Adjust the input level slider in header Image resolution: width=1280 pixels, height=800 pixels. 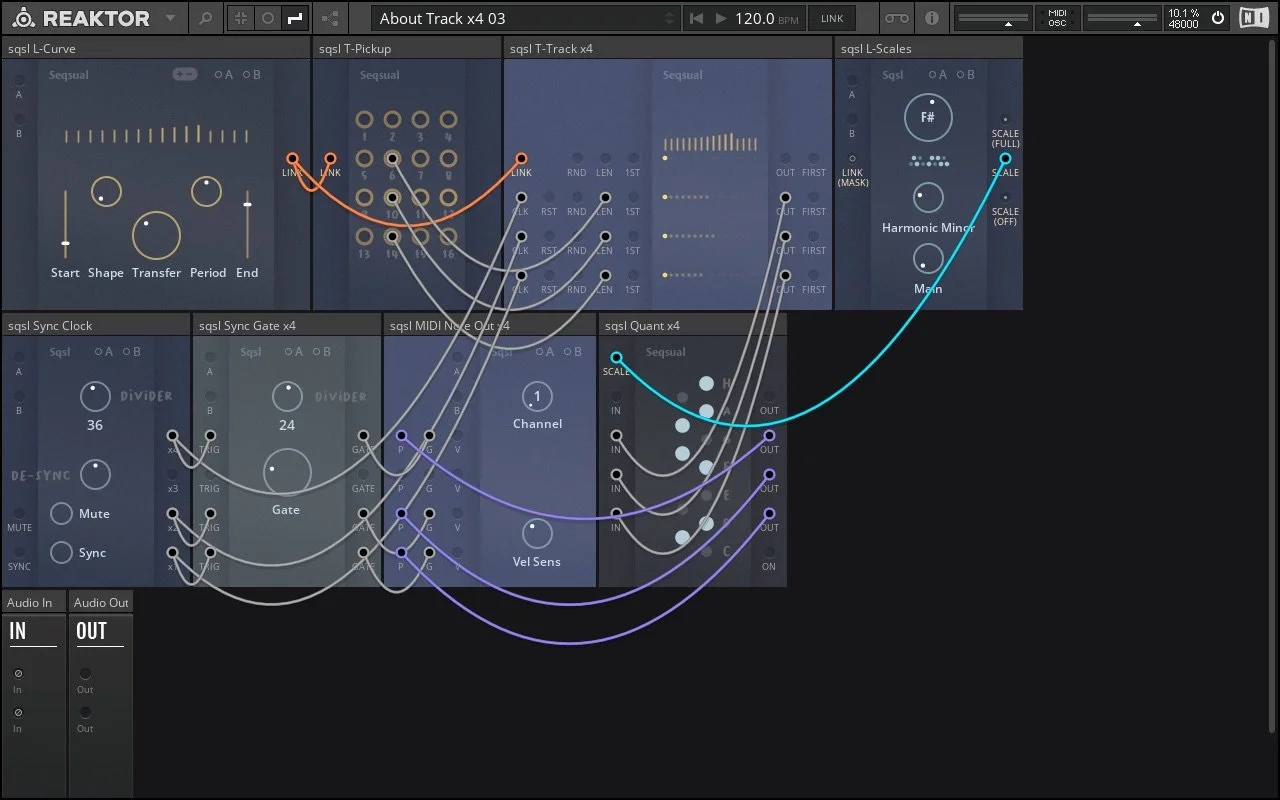[x=995, y=18]
